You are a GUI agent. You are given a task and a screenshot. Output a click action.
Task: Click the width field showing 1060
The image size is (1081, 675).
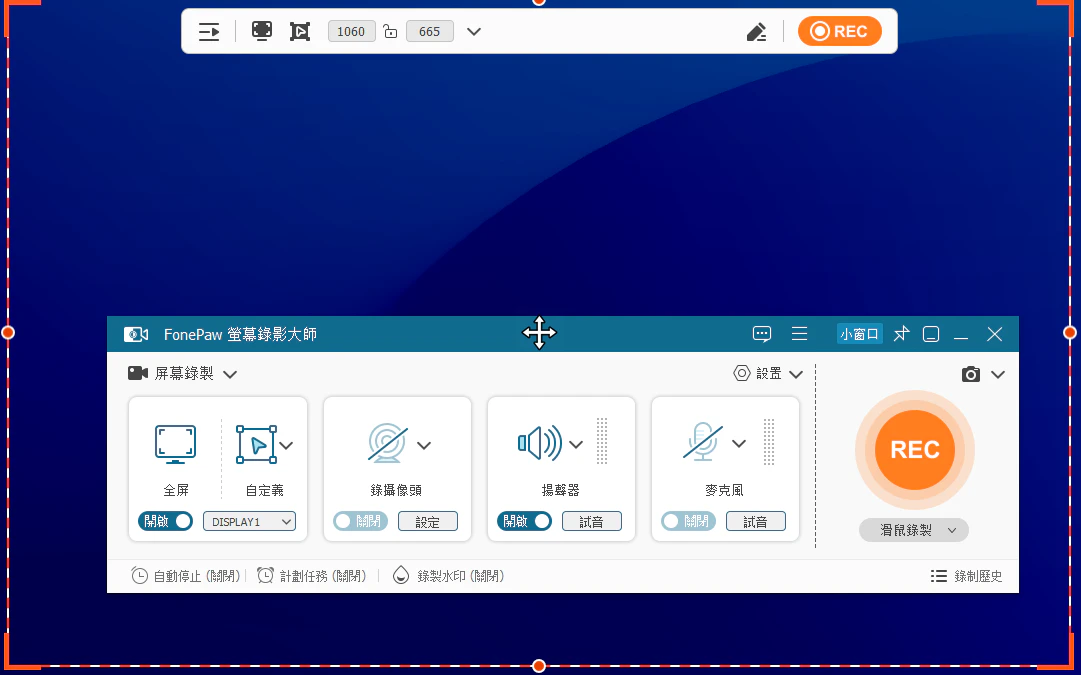352,32
